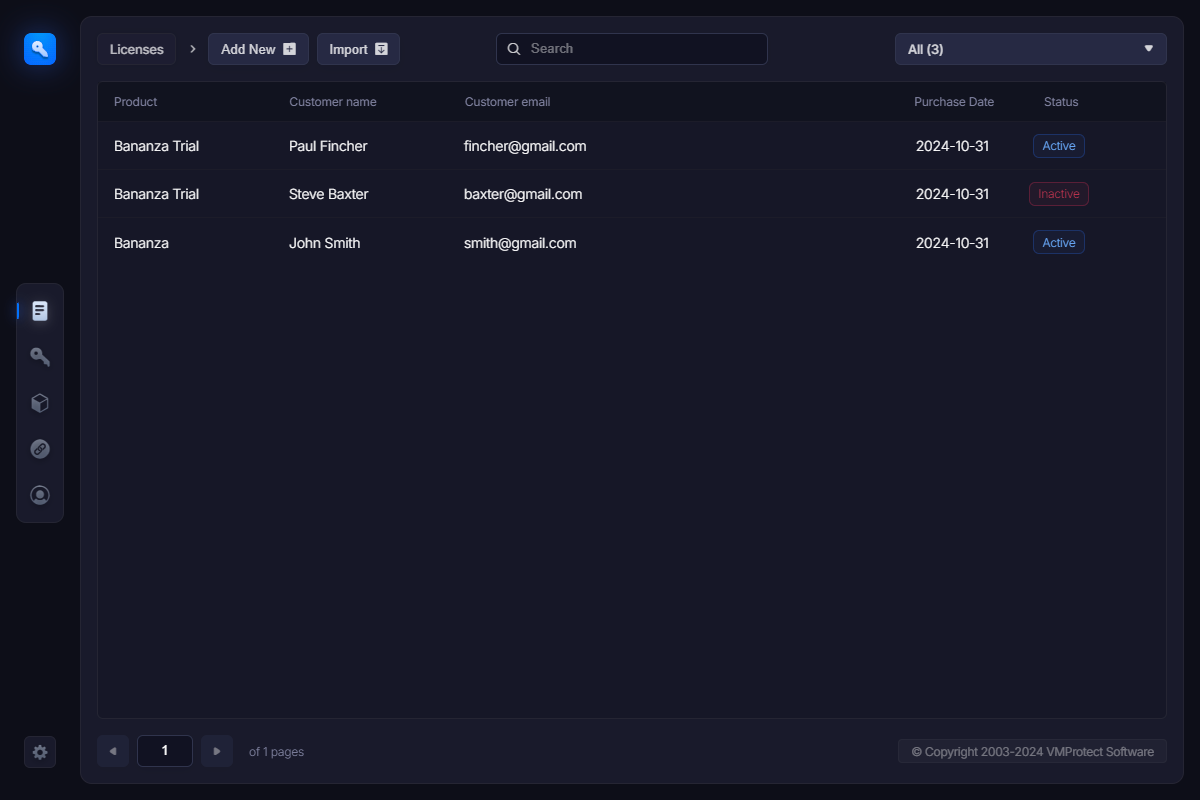
Task: Click the Active status badge for Paul Fincher
Action: 1058,146
